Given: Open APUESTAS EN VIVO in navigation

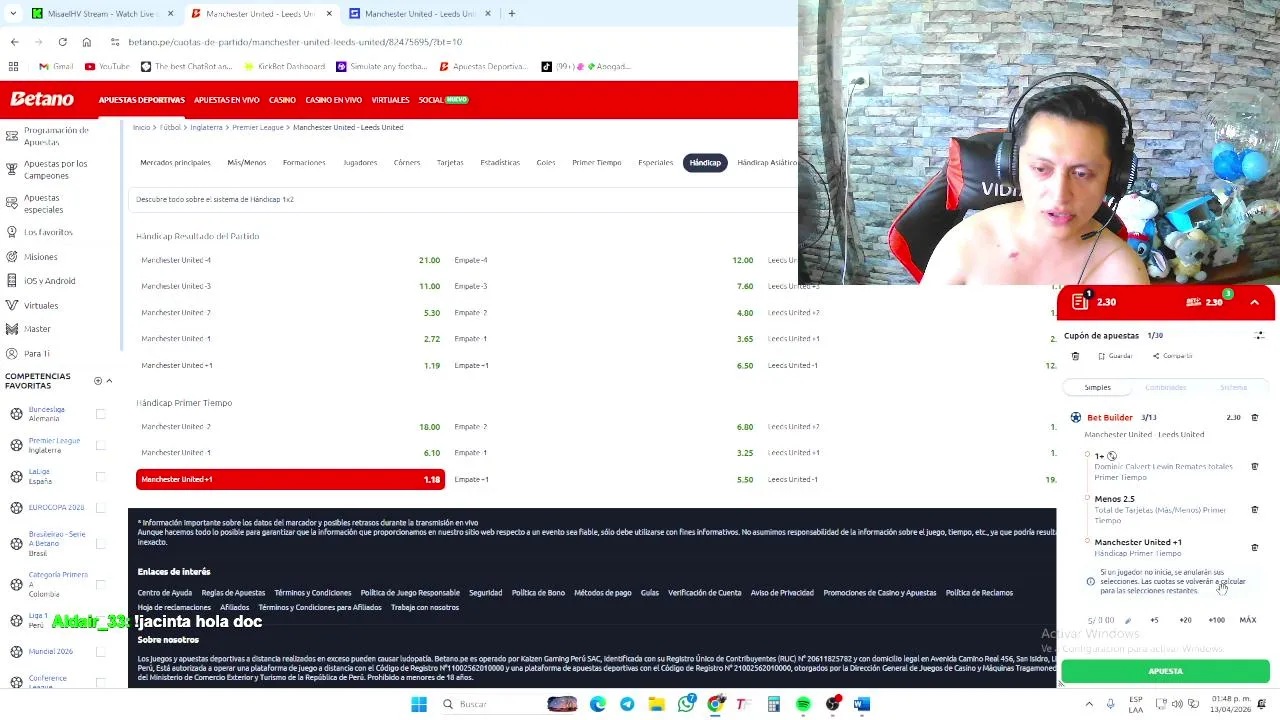Looking at the screenshot, I should [227, 100].
